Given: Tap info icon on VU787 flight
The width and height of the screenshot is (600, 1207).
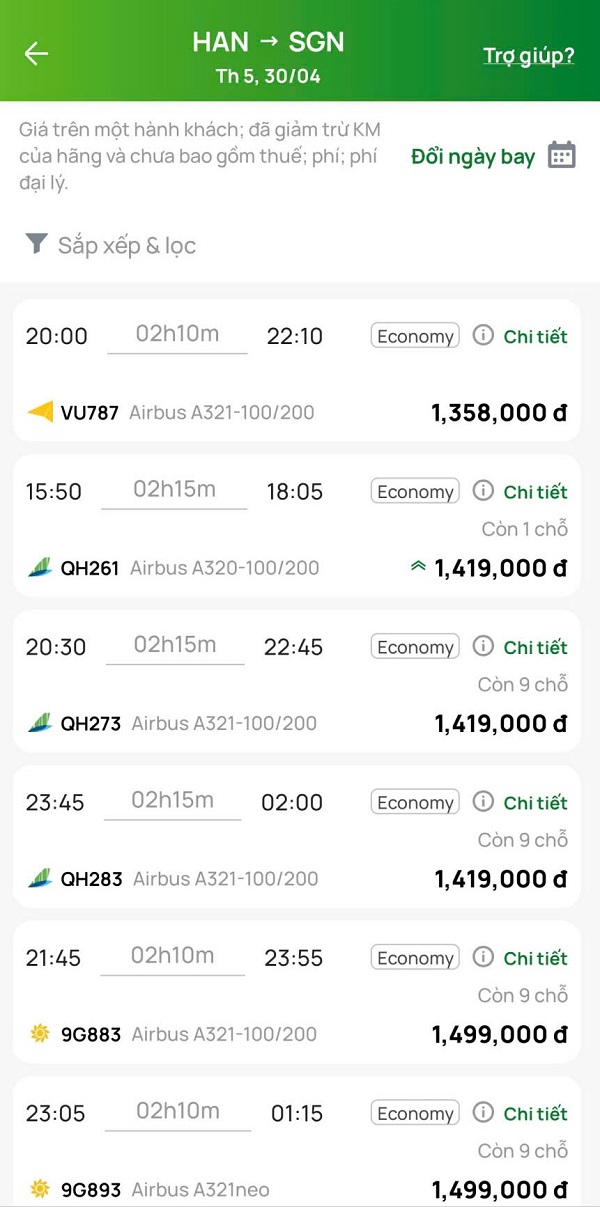Looking at the screenshot, I should tap(483, 336).
